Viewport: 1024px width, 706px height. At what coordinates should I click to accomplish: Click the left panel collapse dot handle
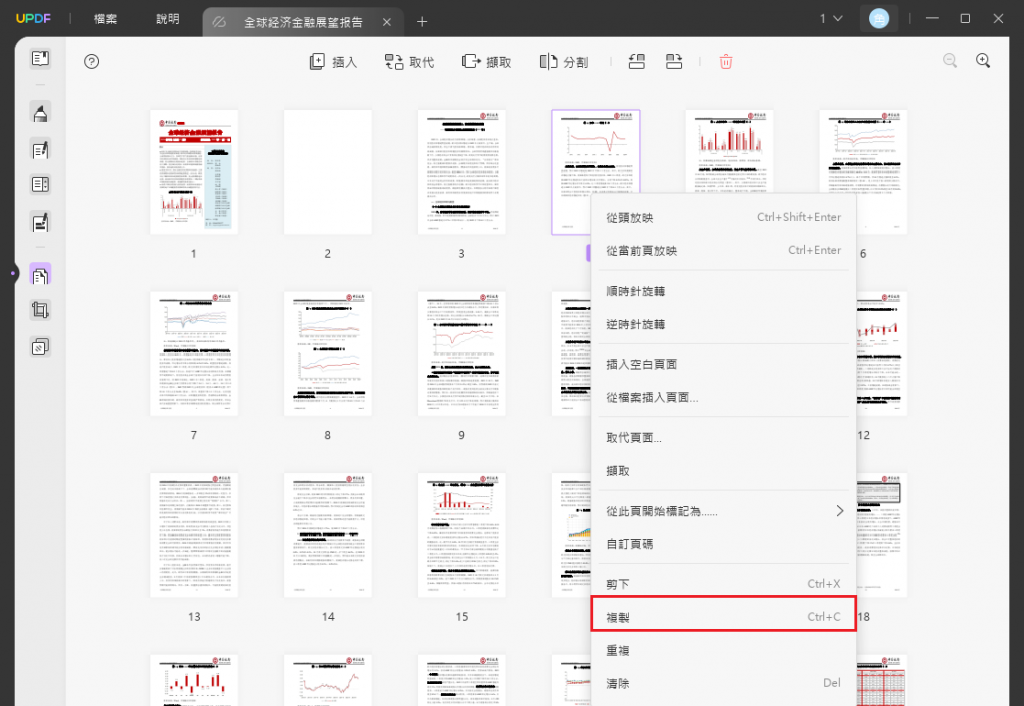[x=12, y=273]
